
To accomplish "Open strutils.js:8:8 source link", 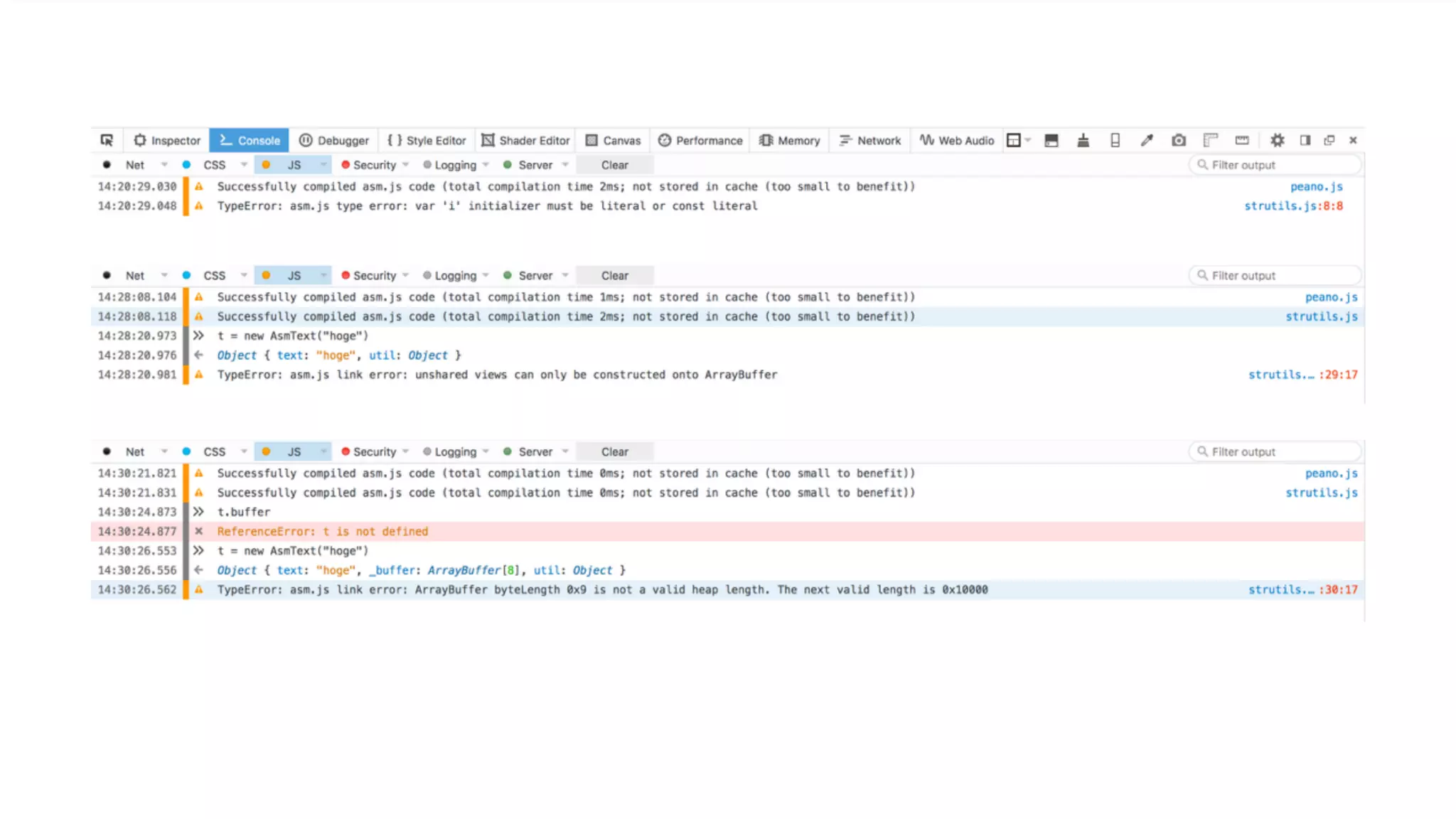I will point(1293,206).
